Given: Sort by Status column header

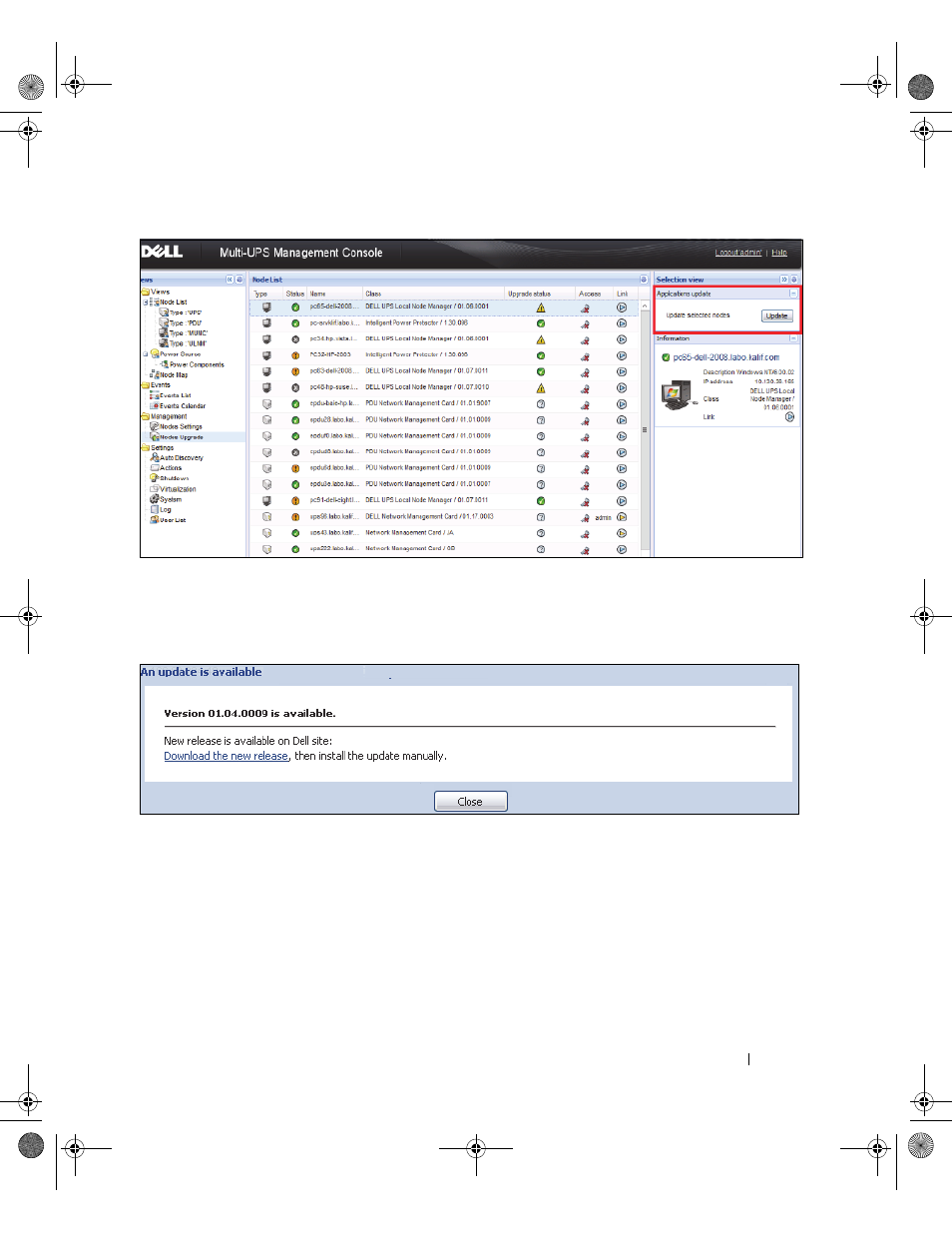Looking at the screenshot, I should (x=295, y=294).
